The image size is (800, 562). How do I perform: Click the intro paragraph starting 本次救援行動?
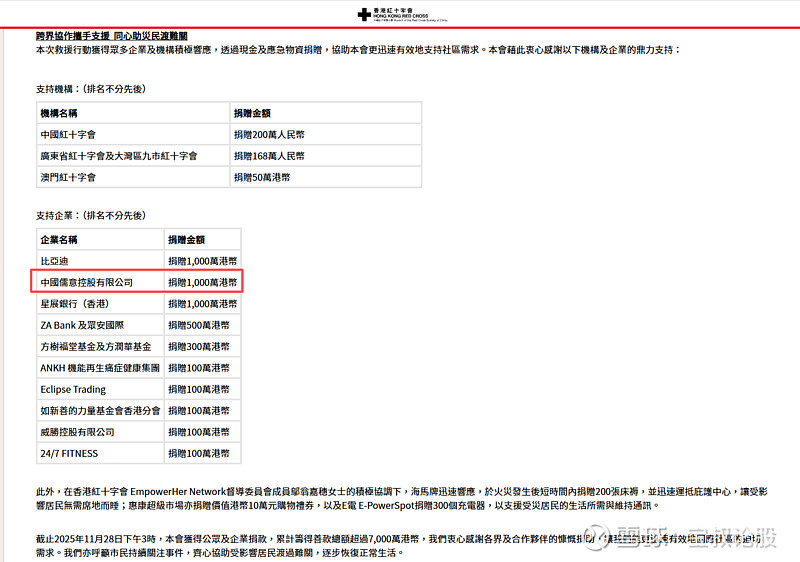tap(358, 49)
